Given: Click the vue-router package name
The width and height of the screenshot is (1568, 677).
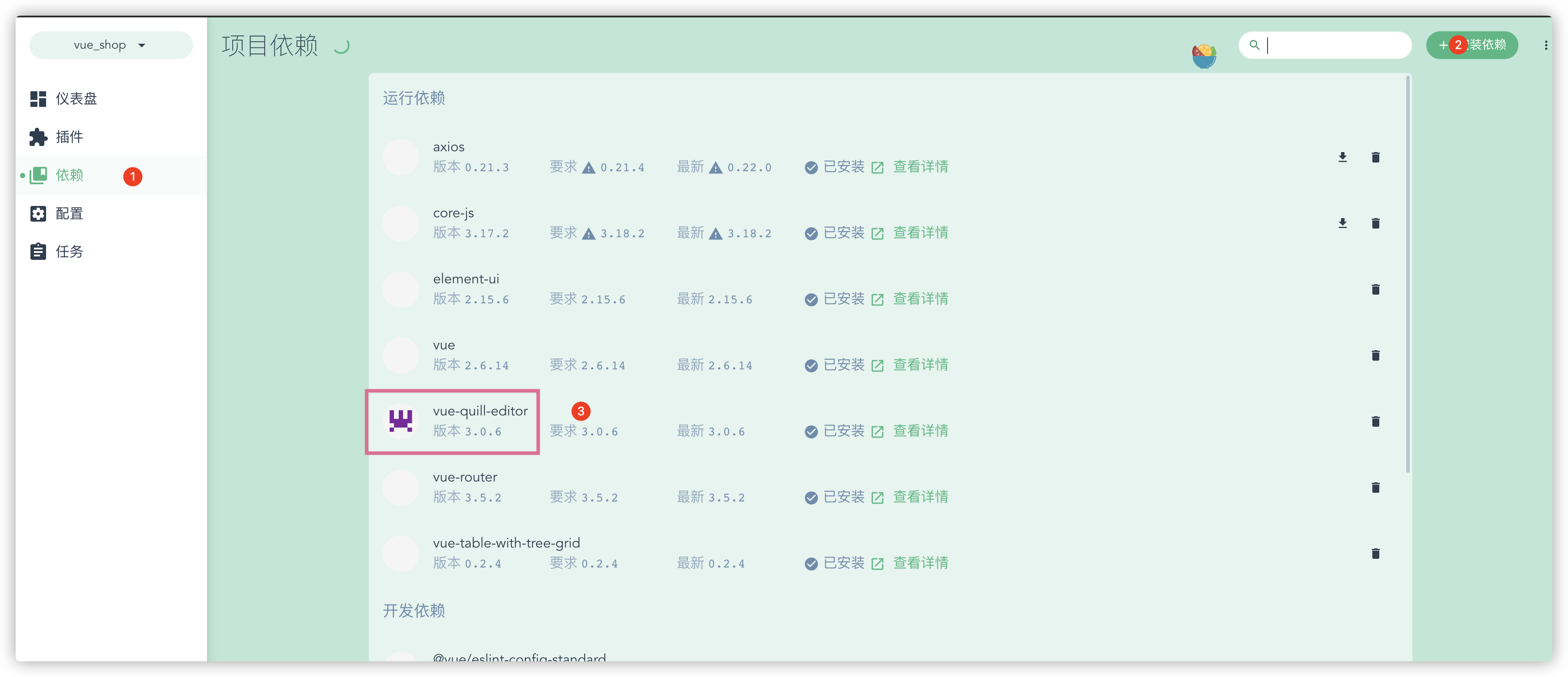Looking at the screenshot, I should 465,477.
